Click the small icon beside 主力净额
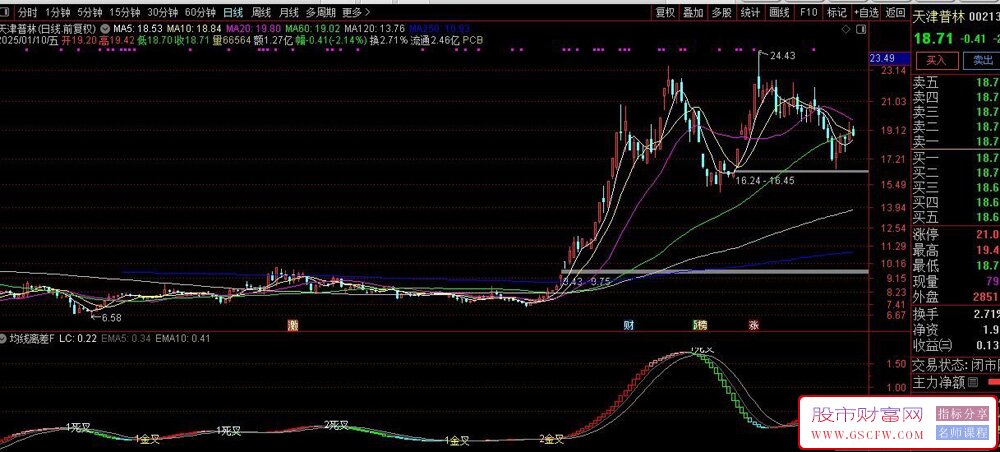The height and width of the screenshot is (452, 1000). pyautogui.click(x=973, y=383)
